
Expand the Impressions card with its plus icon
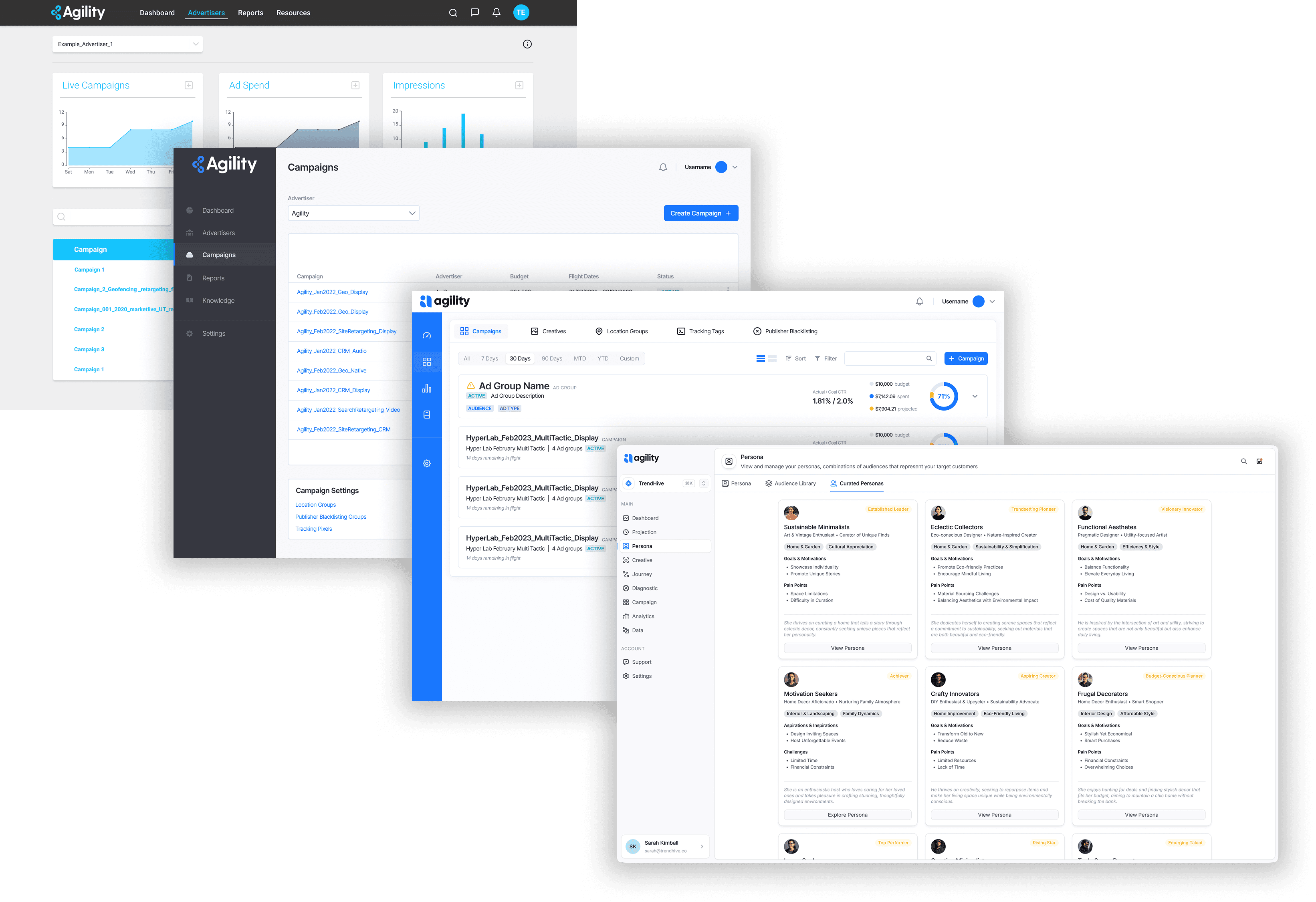(519, 85)
